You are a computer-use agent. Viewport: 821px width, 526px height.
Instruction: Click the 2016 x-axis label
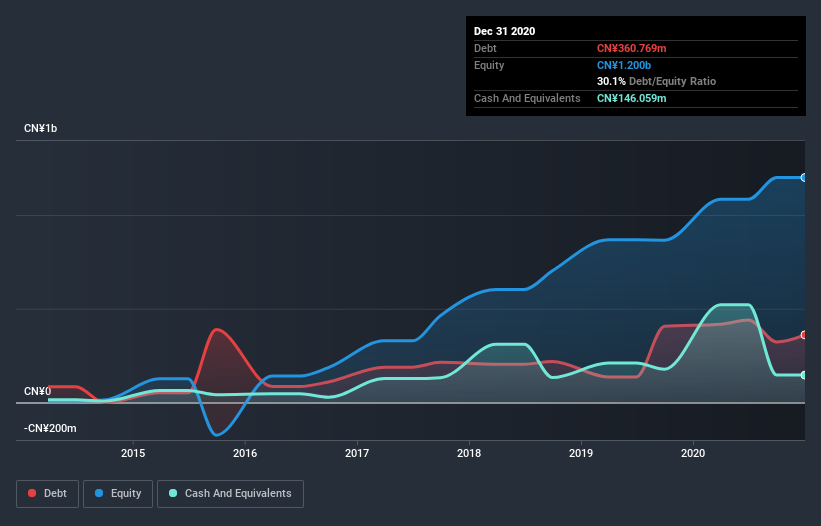tap(245, 453)
